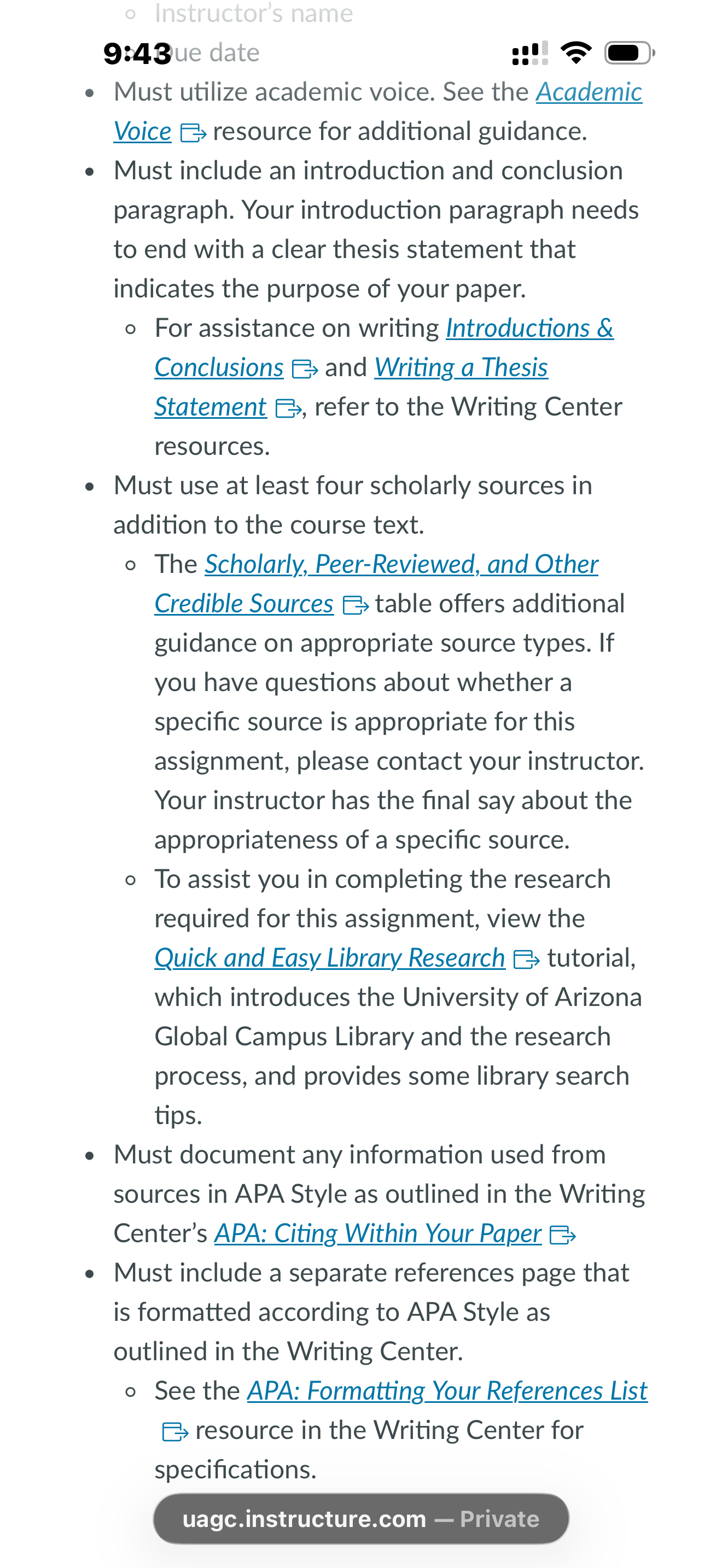Tap external link icon after Academic Voice
722x1568 pixels.
[194, 132]
